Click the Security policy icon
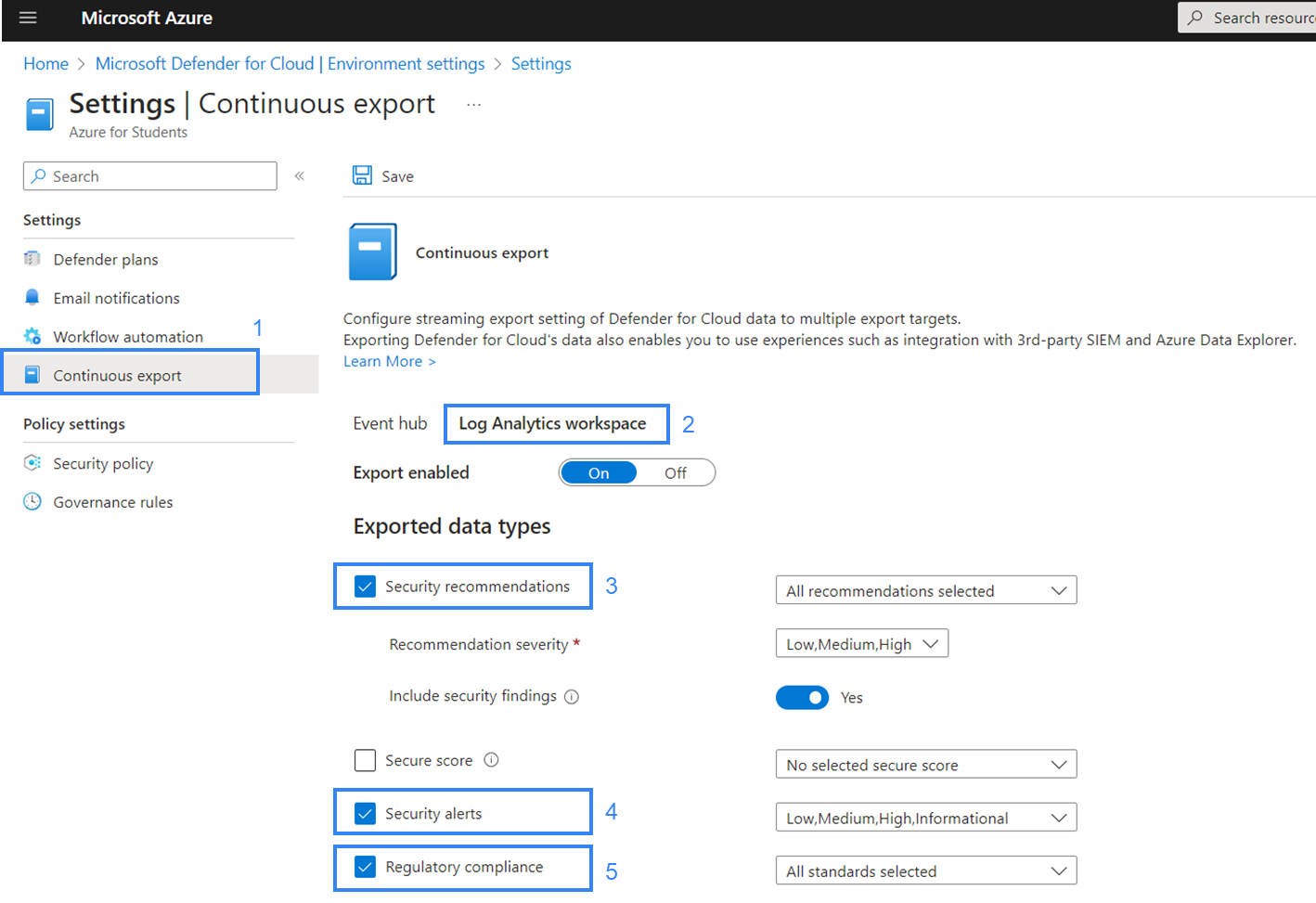 (32, 462)
